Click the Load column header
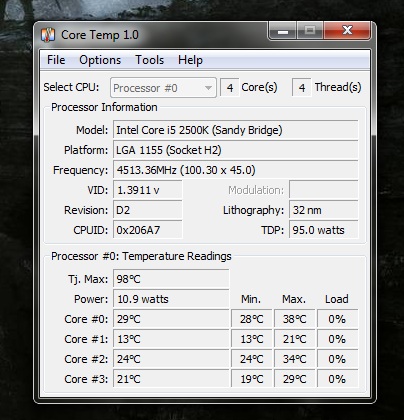 click(x=337, y=299)
